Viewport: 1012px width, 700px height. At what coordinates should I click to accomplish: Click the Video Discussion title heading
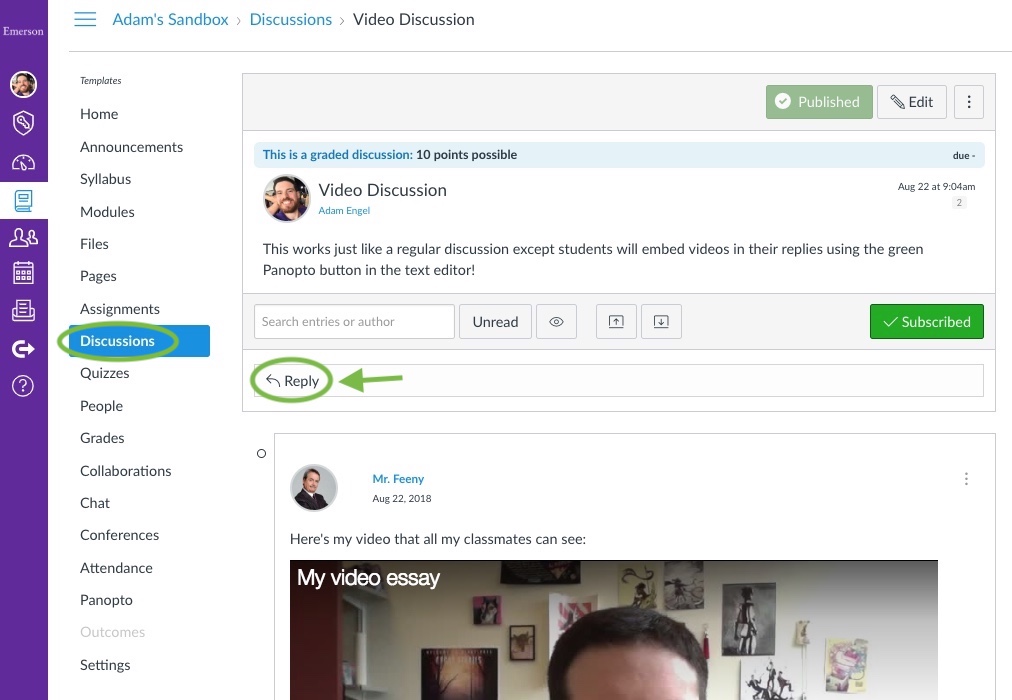[383, 190]
